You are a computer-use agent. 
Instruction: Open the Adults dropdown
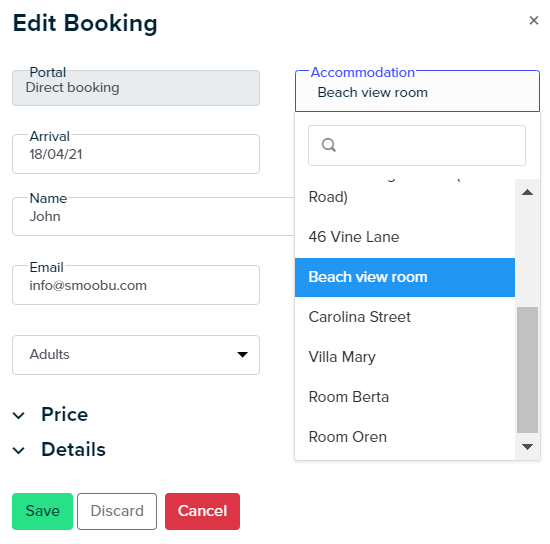pyautogui.click(x=136, y=355)
